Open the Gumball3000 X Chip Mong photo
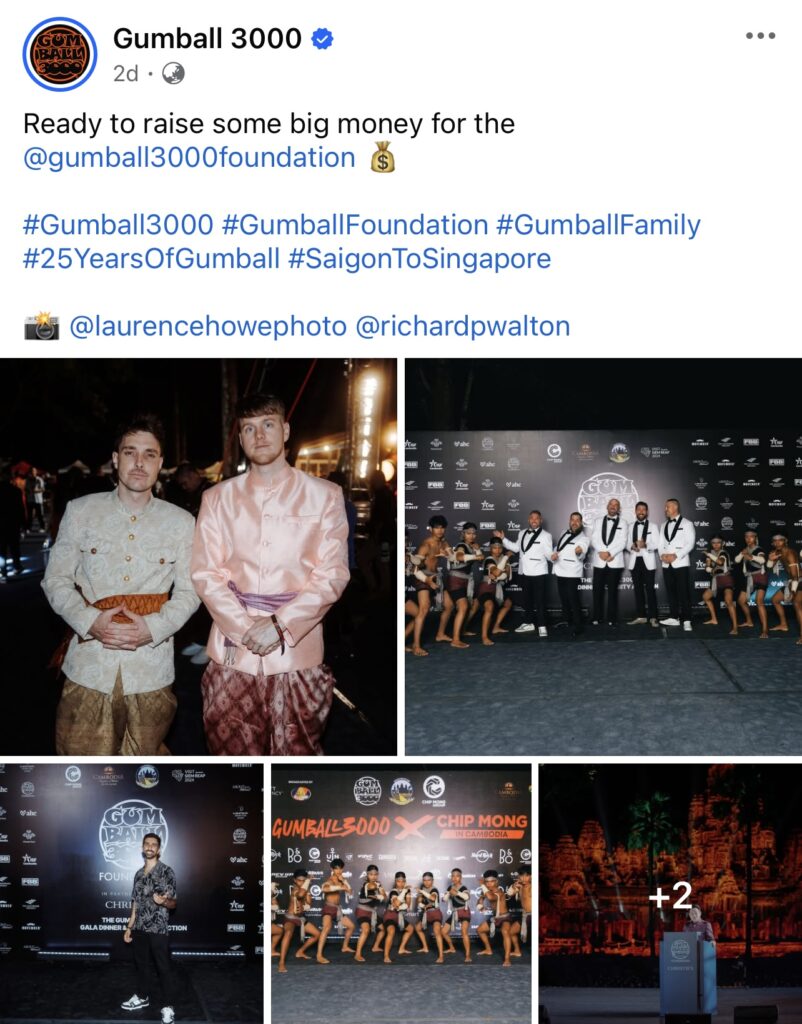 [x=401, y=893]
